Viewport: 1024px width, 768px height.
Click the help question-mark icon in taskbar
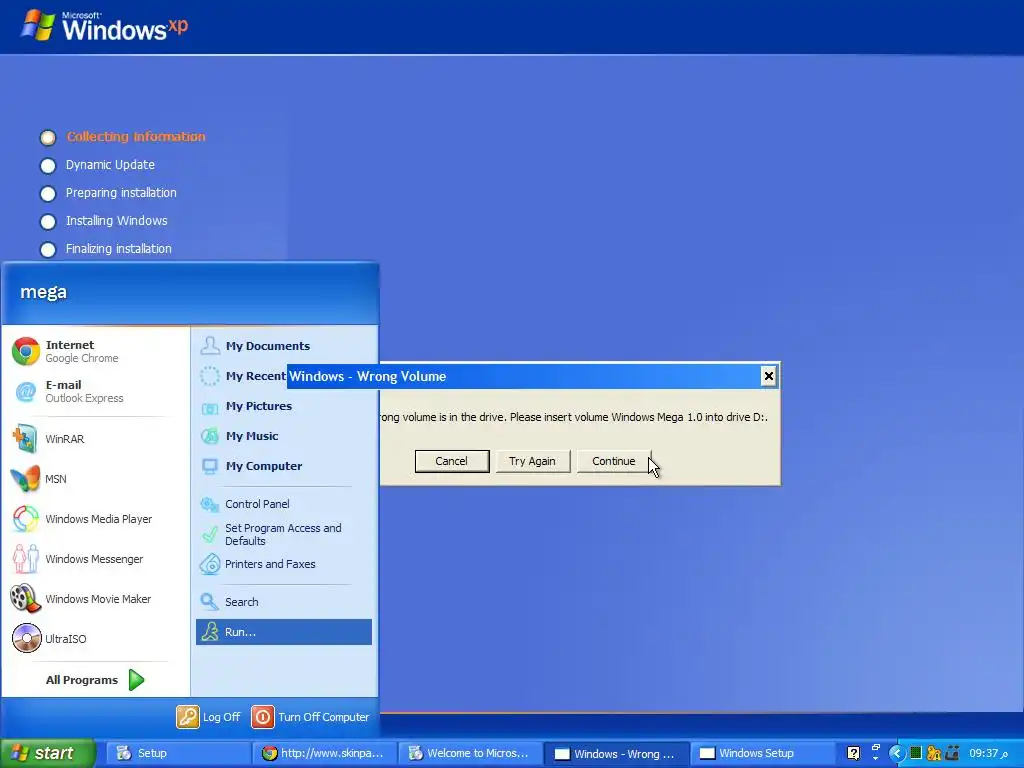point(853,754)
